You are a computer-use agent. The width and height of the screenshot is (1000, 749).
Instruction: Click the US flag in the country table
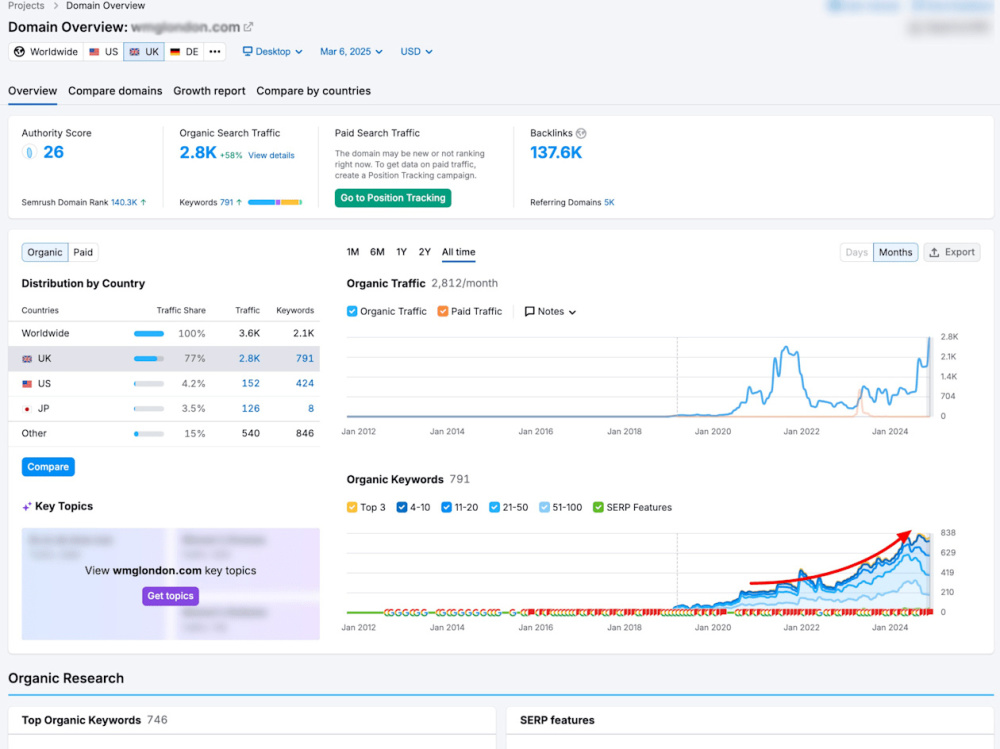coord(27,384)
